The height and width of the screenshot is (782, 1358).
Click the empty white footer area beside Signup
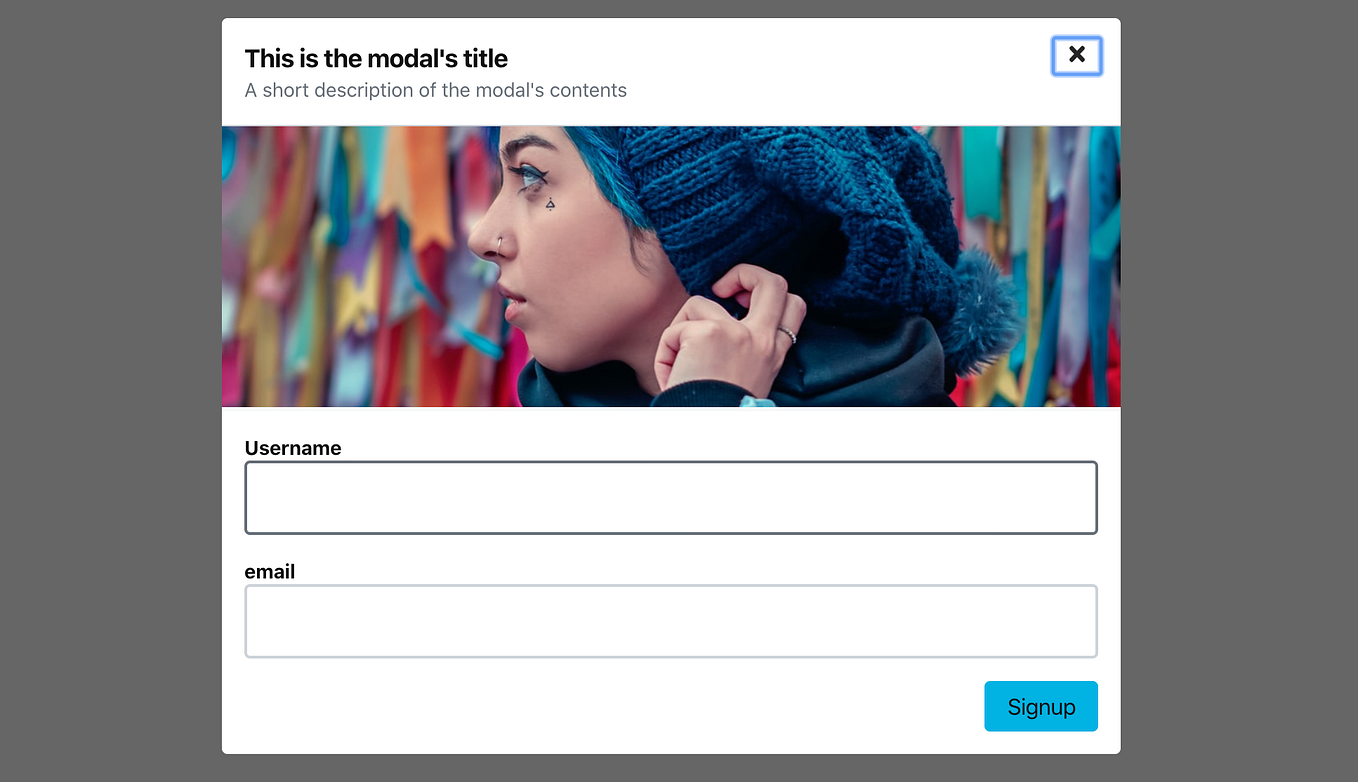(610, 706)
